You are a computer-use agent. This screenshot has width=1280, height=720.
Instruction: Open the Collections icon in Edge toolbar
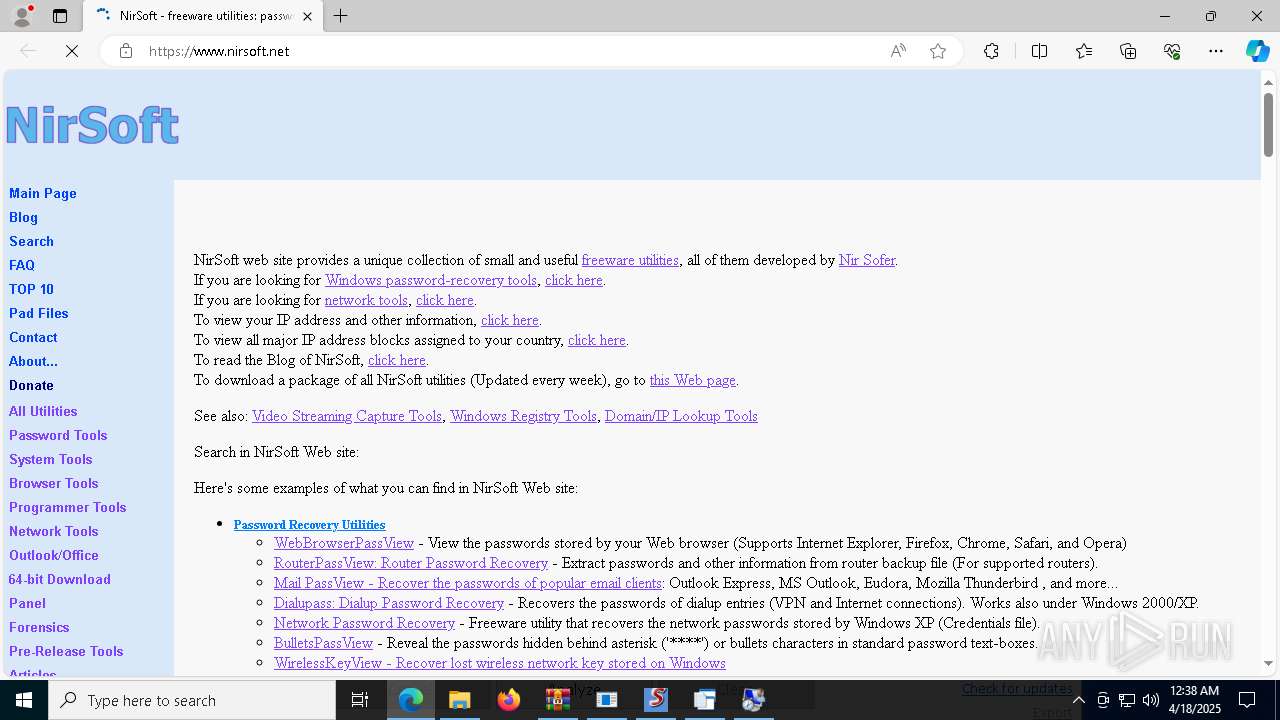tap(1128, 51)
